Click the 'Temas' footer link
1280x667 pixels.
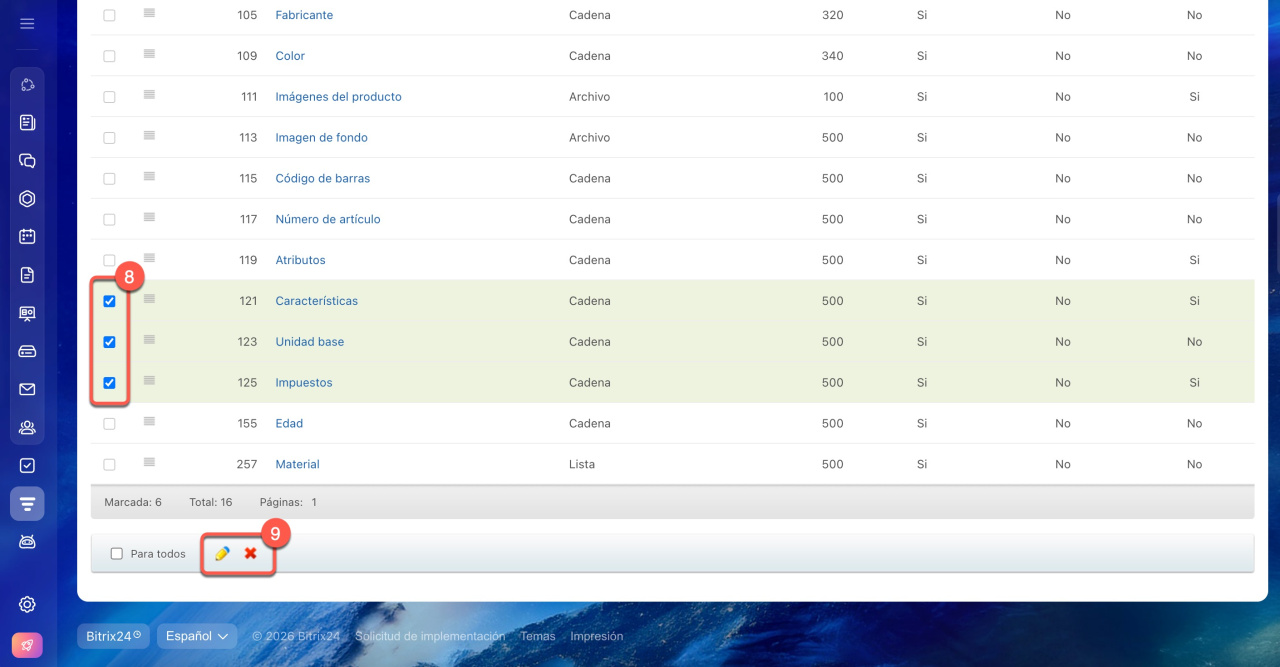point(537,636)
